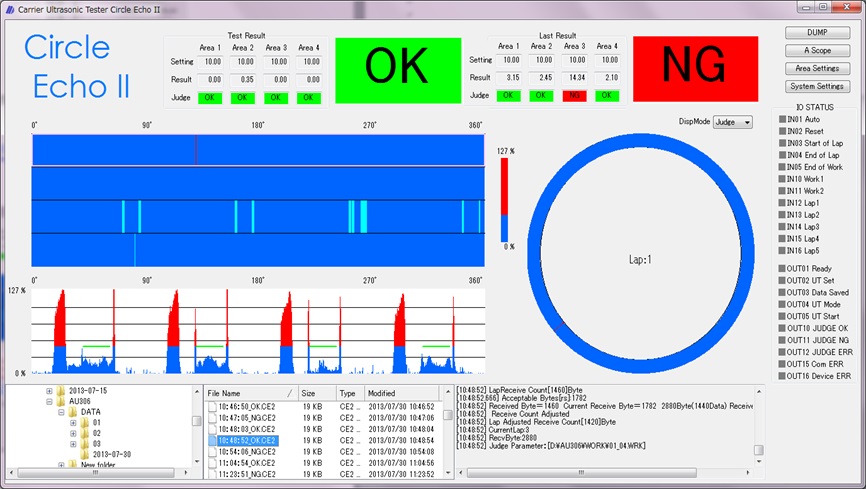The width and height of the screenshot is (866, 489).
Task: Toggle the IN15 Lap4 indicator box
Action: tap(782, 239)
